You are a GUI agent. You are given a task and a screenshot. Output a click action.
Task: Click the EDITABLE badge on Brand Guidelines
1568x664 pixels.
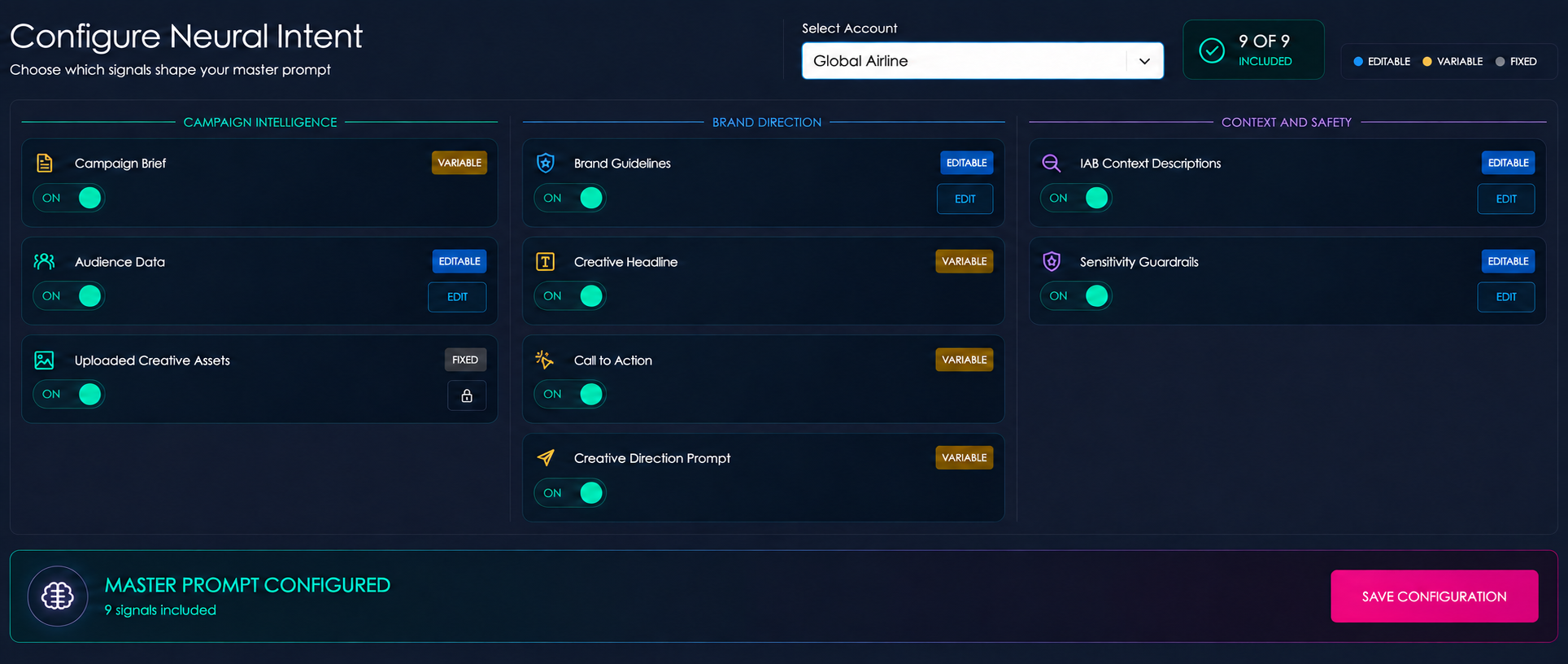coord(967,163)
